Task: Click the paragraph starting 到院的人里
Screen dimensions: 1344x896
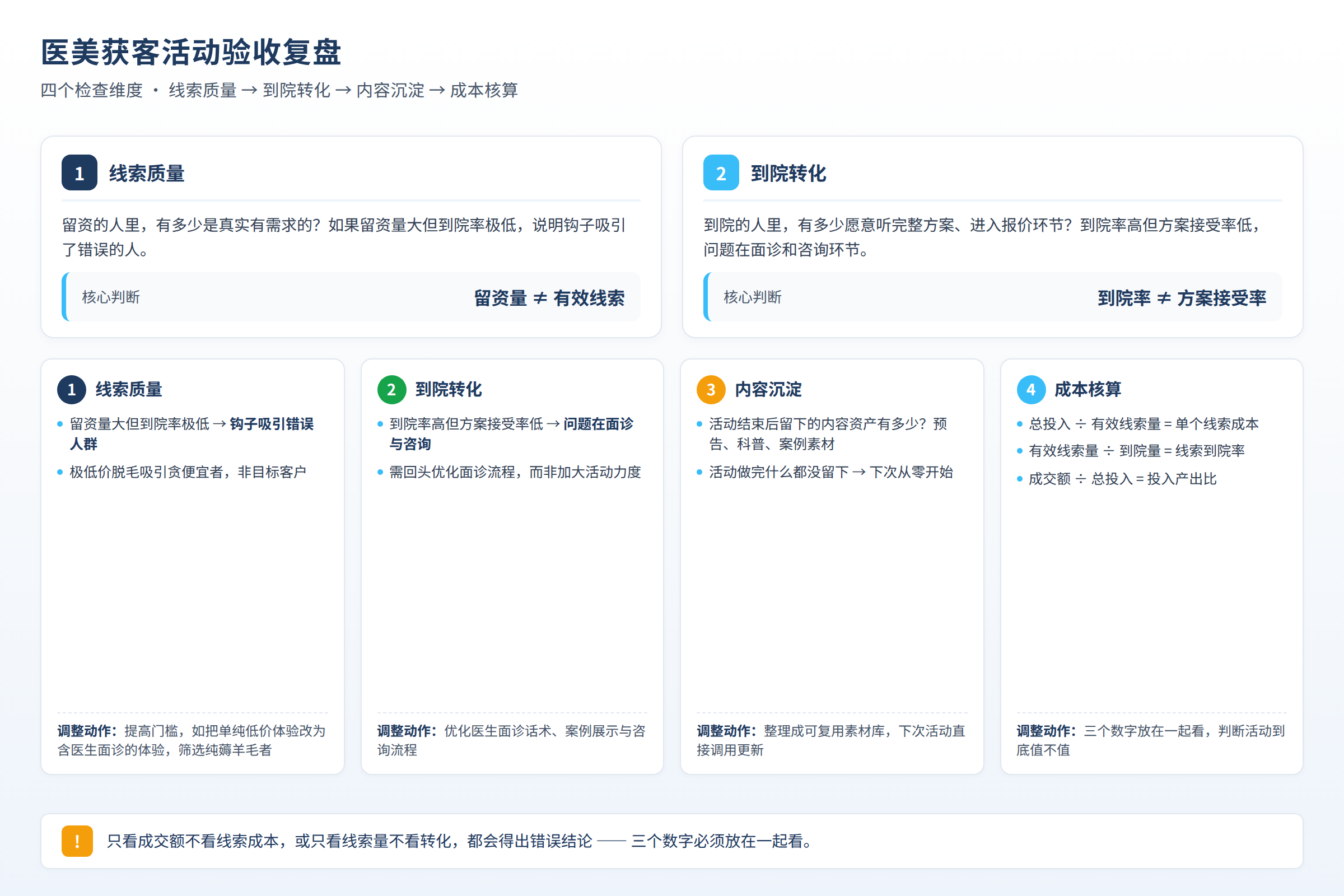Action: click(x=984, y=237)
